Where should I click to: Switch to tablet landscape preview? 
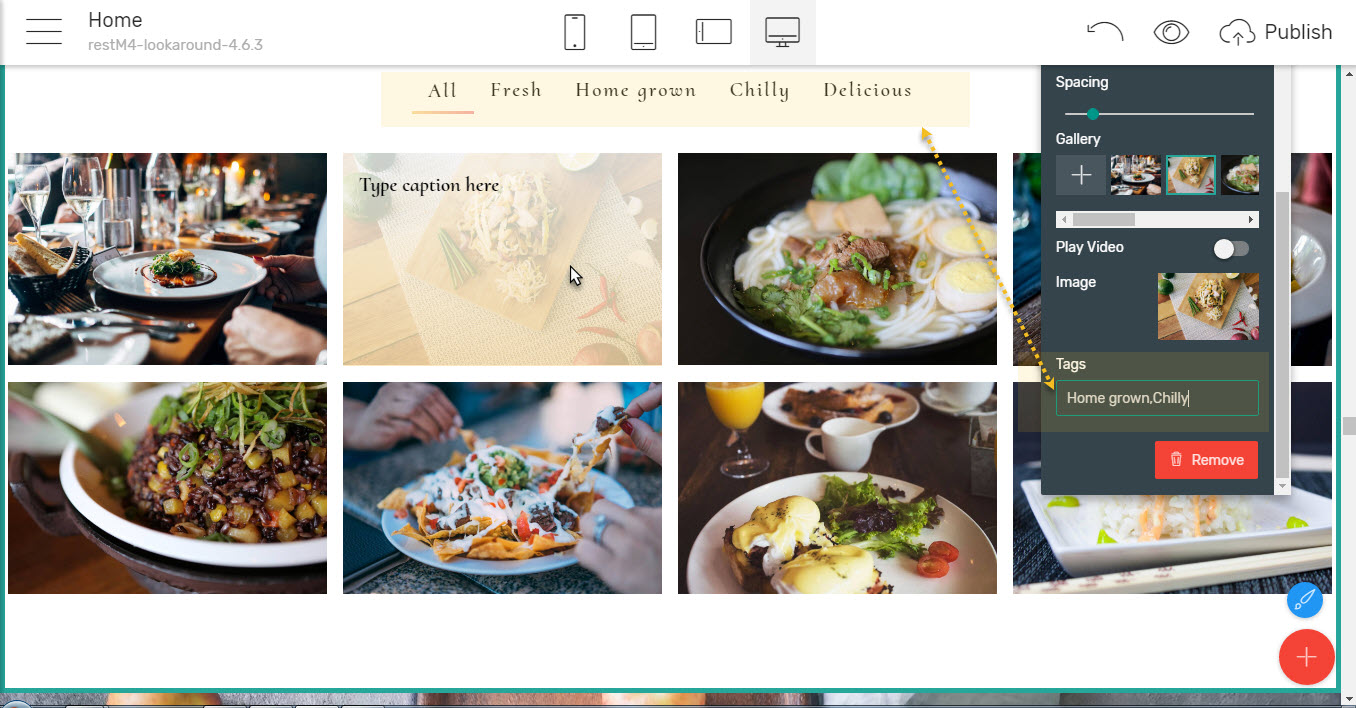(714, 32)
